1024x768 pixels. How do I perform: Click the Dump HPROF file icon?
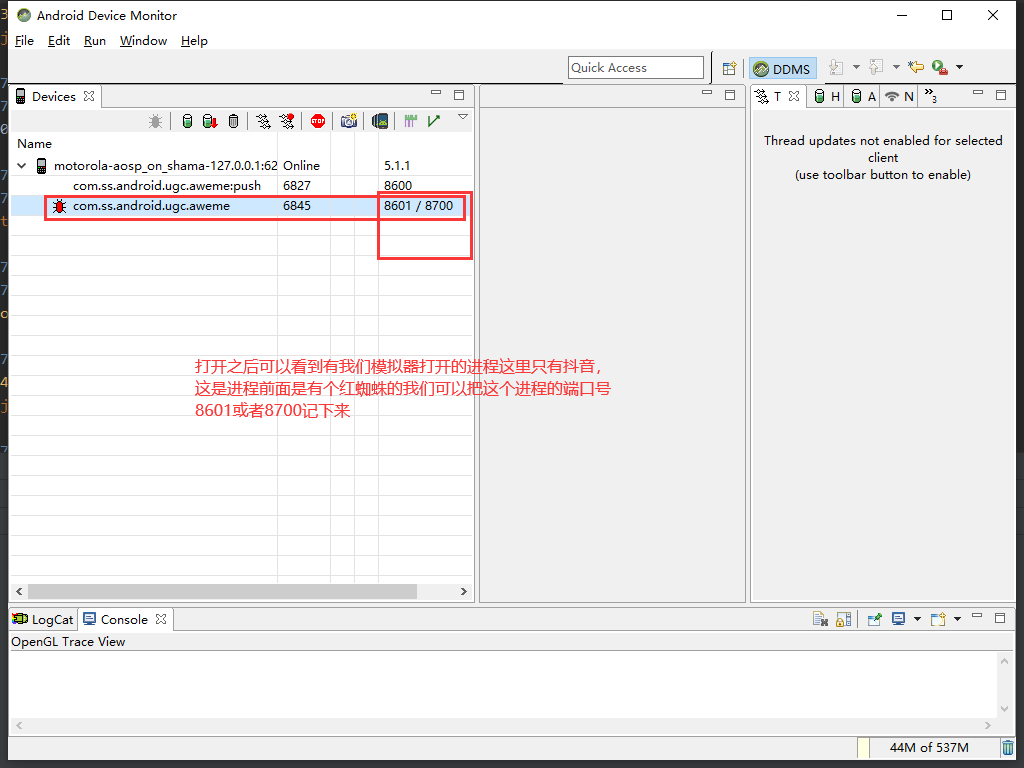pos(210,121)
